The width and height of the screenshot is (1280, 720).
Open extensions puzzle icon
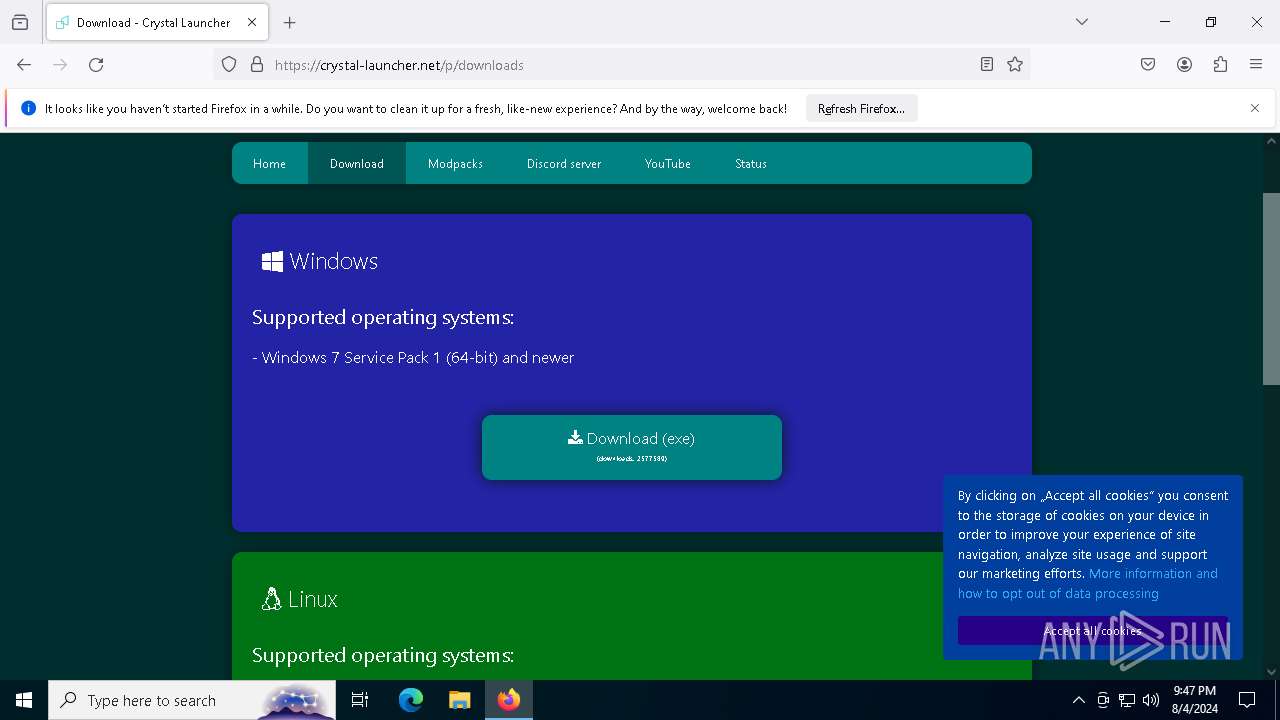[1220, 65]
